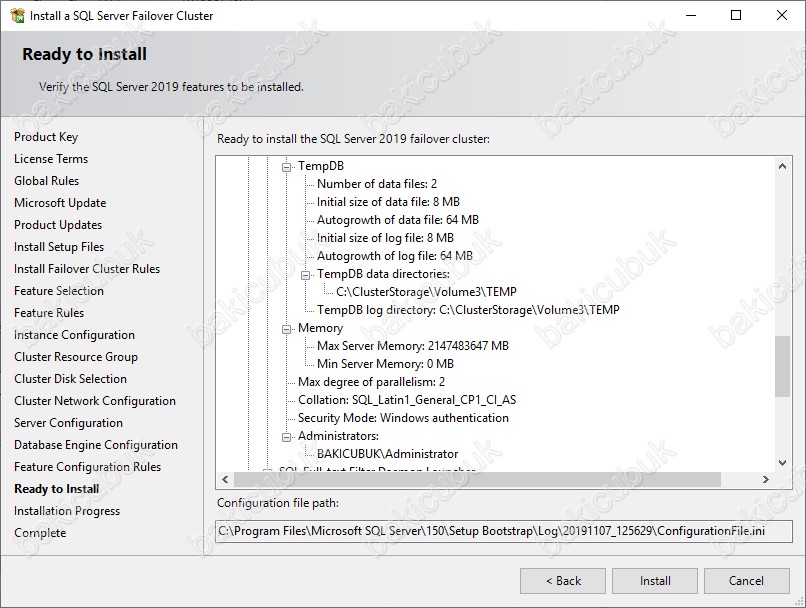The image size is (806, 608).
Task: Select 'Initial size of log file: 8 MB'
Action: pos(386,238)
